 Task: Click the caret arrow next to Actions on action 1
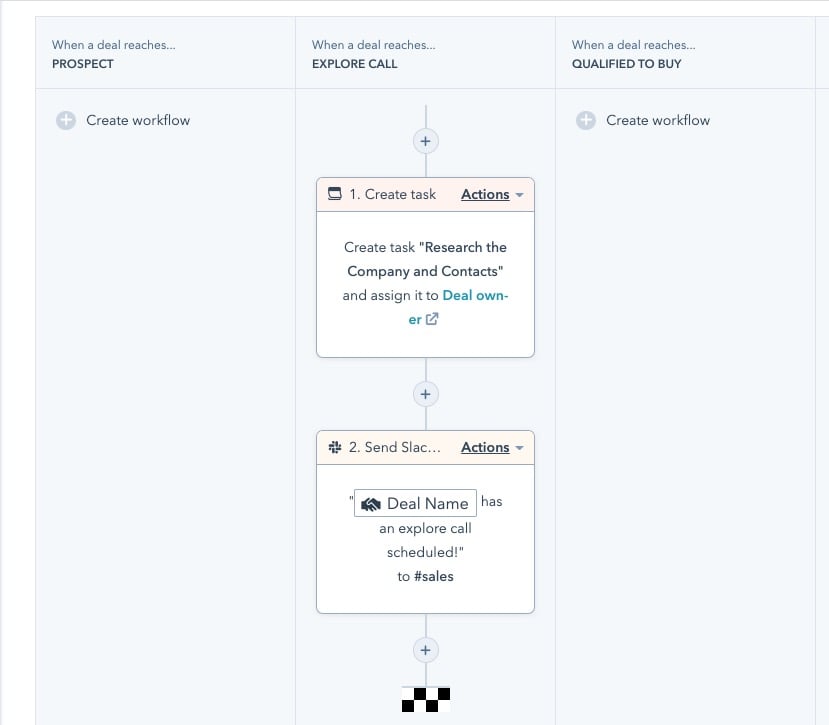pos(517,194)
